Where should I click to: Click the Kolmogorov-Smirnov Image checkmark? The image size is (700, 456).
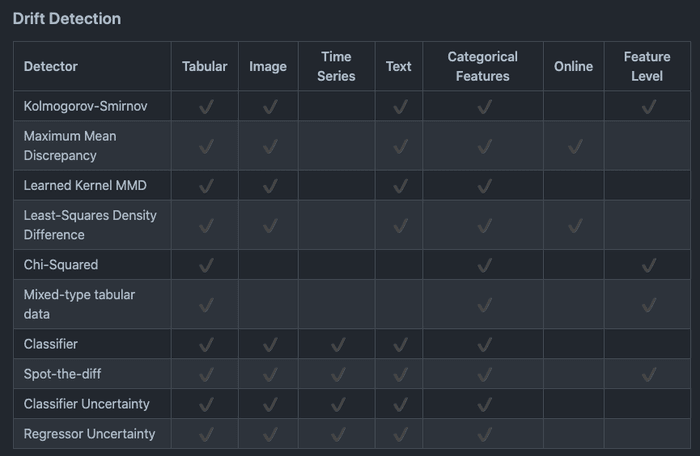coord(269,106)
